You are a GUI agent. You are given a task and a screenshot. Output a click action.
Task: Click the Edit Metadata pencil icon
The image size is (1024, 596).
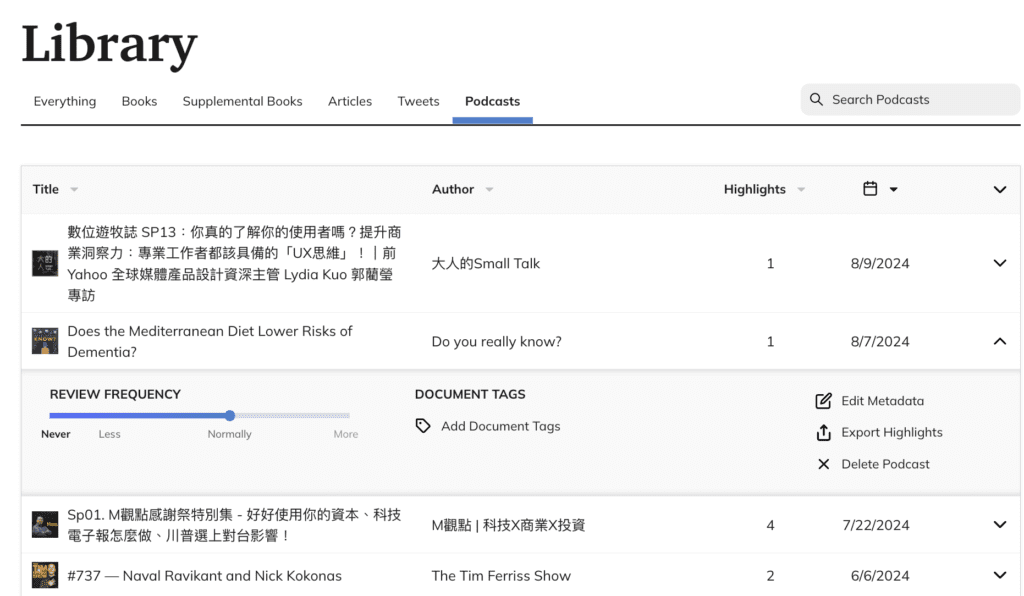pyautogui.click(x=823, y=401)
